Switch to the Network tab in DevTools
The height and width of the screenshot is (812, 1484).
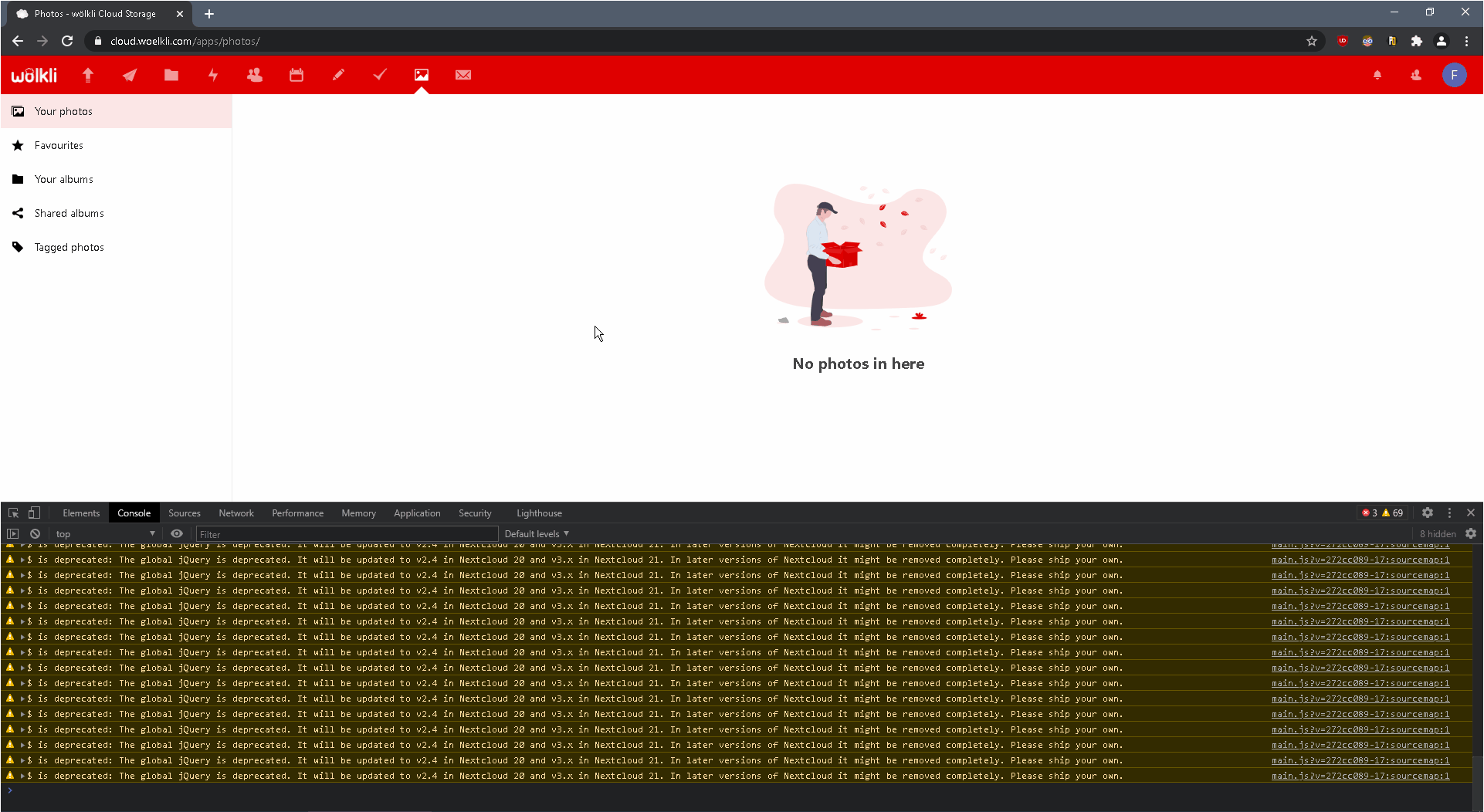(x=236, y=513)
